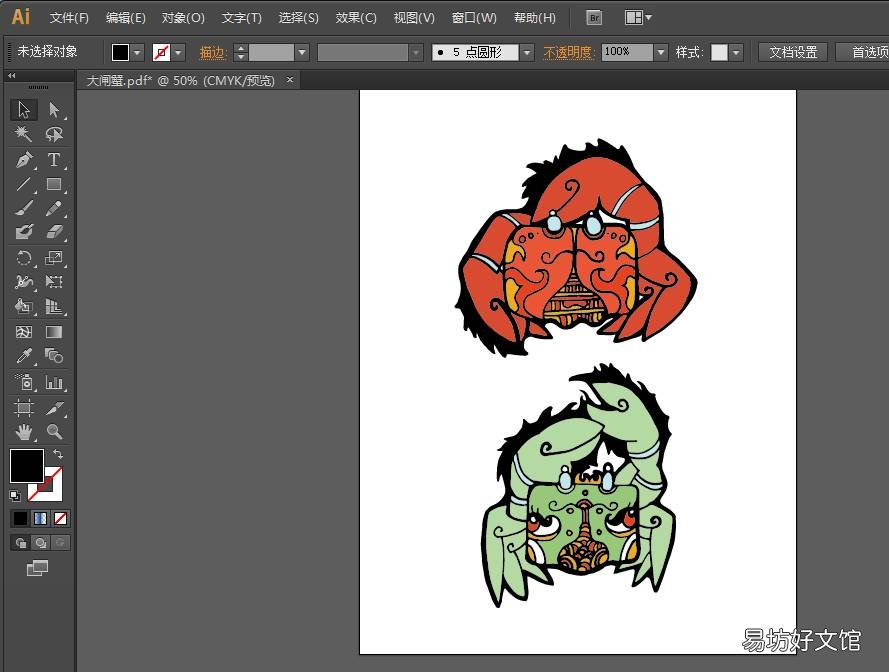
Task: Enable Draw Normal mode
Action: (x=21, y=543)
